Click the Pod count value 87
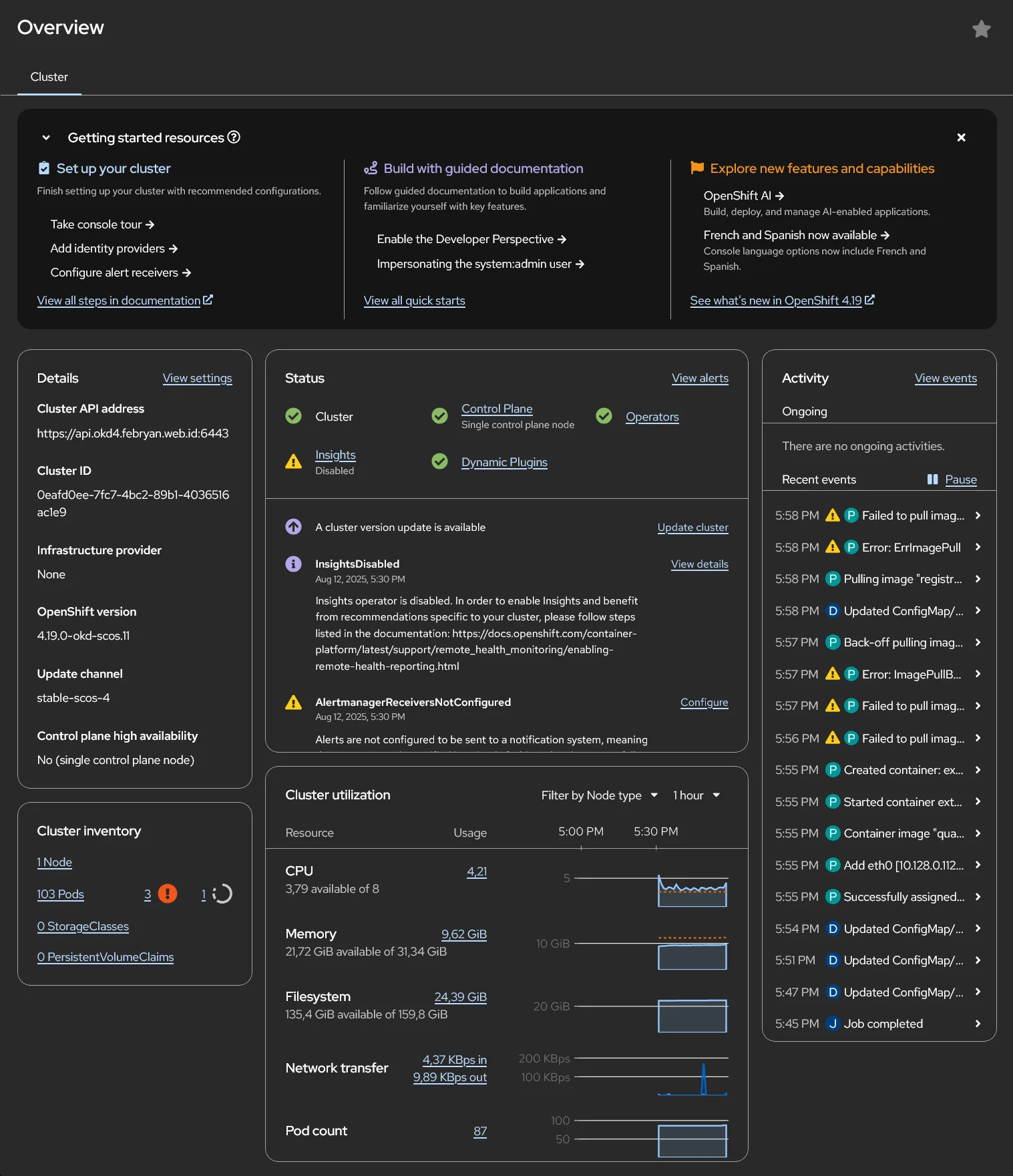Viewport: 1013px width, 1176px height. [480, 1131]
